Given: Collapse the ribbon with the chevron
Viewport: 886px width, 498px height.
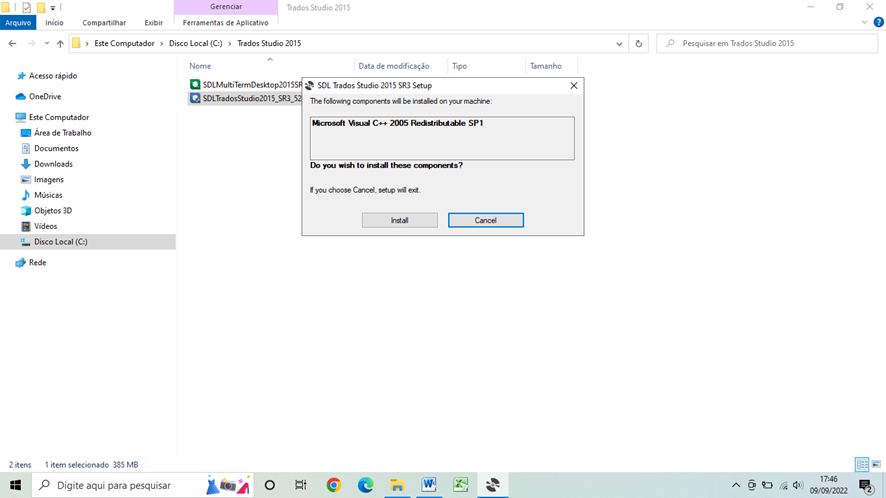Looking at the screenshot, I should click(865, 23).
